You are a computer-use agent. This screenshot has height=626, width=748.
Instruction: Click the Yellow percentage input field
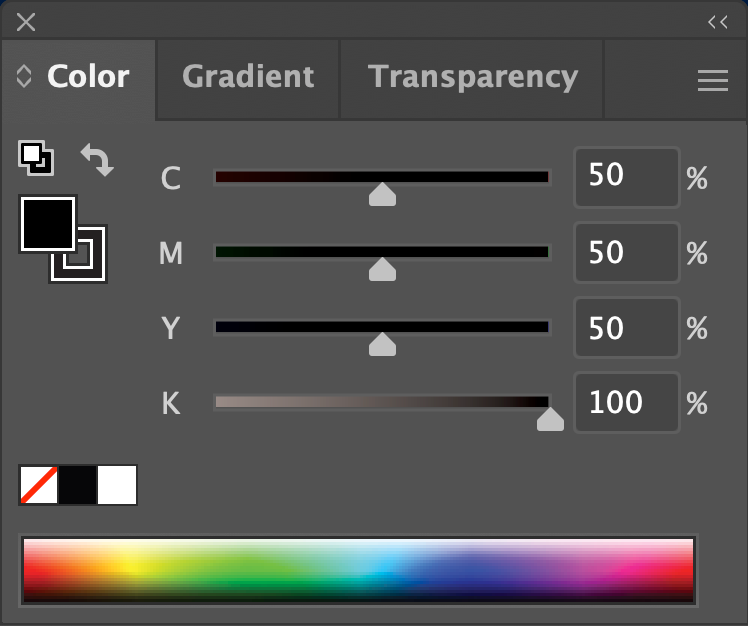625,328
